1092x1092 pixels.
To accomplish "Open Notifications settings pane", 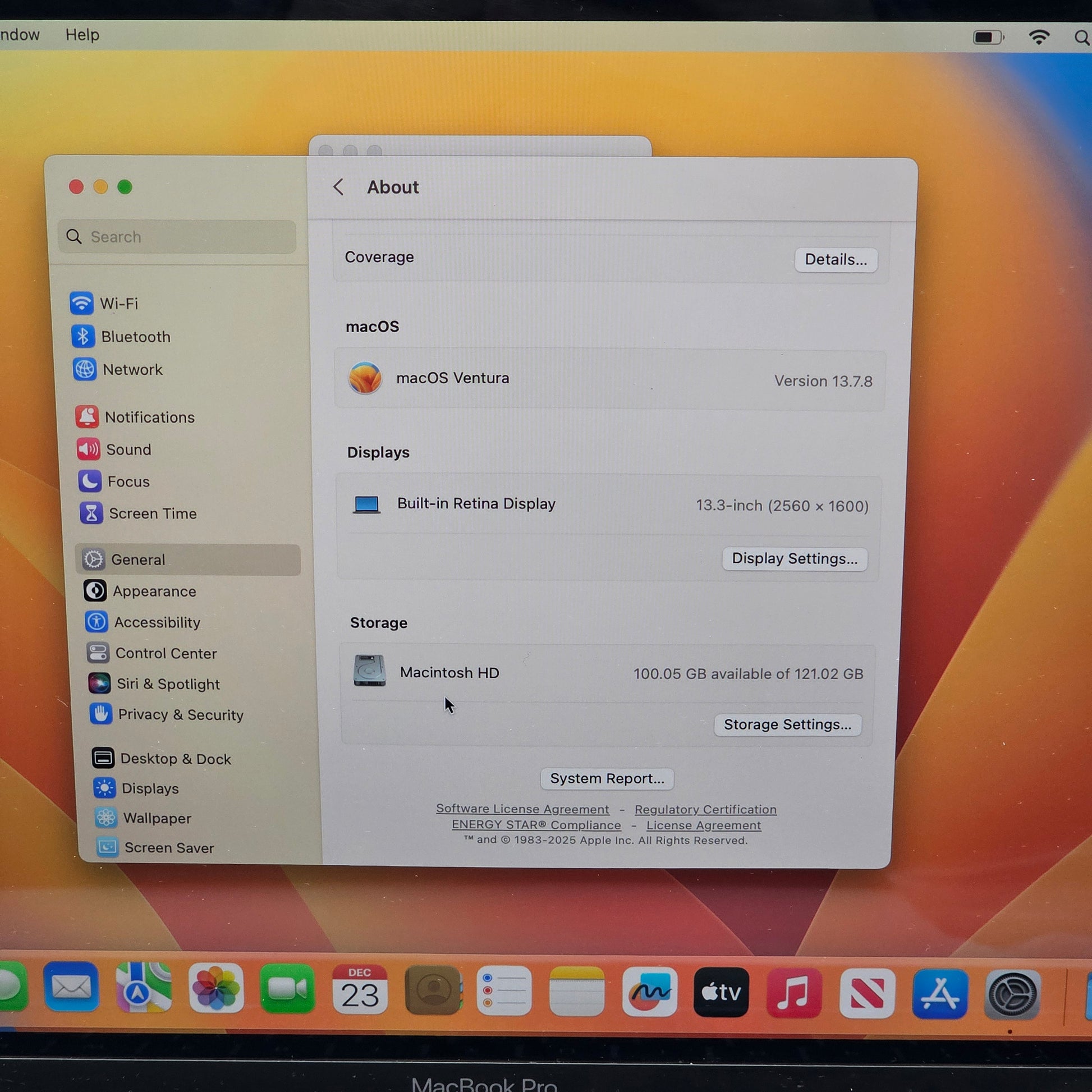I will pyautogui.click(x=149, y=417).
